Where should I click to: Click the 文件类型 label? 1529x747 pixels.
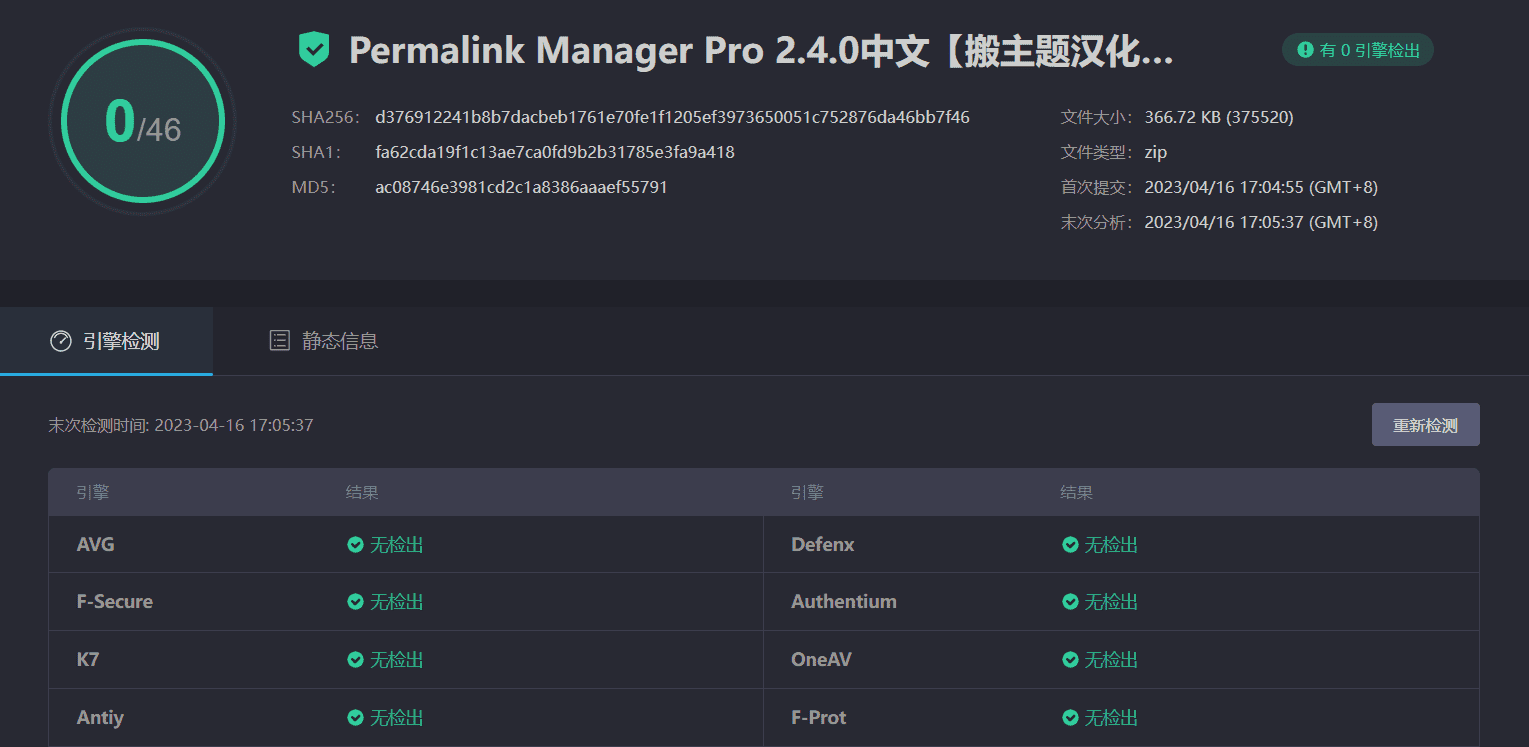point(1097,153)
